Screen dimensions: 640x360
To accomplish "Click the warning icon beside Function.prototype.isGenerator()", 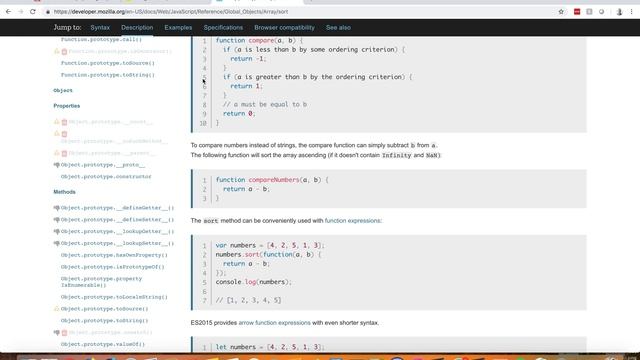I will (x=57, y=51).
